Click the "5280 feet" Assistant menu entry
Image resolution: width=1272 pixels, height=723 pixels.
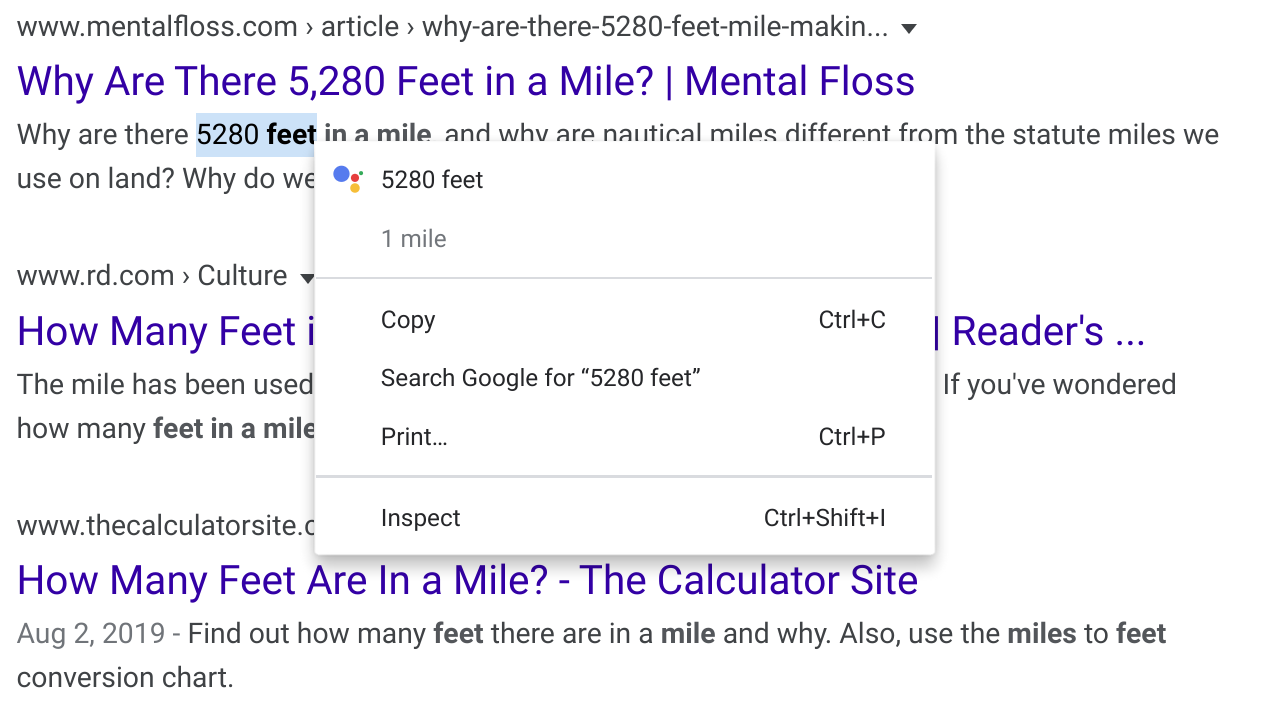(432, 180)
